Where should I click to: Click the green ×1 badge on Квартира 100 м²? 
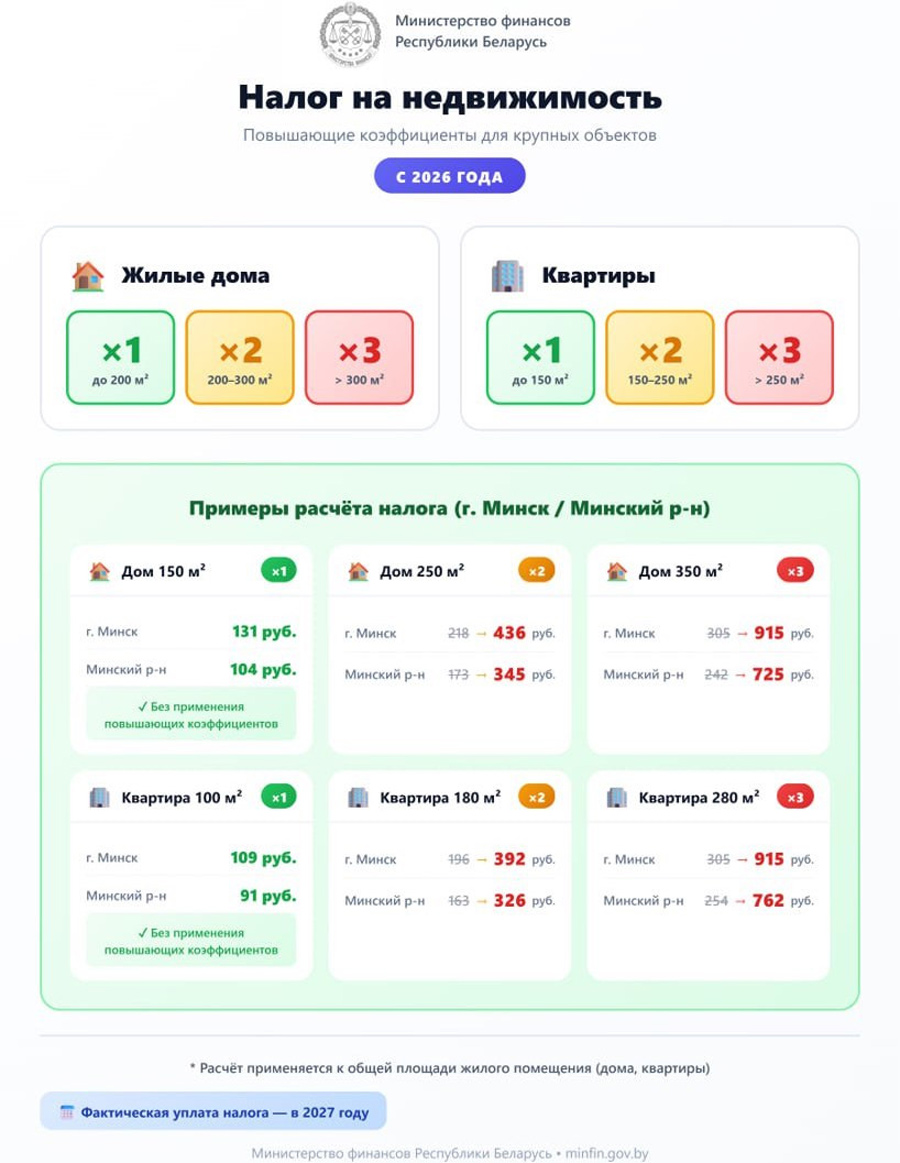(279, 797)
